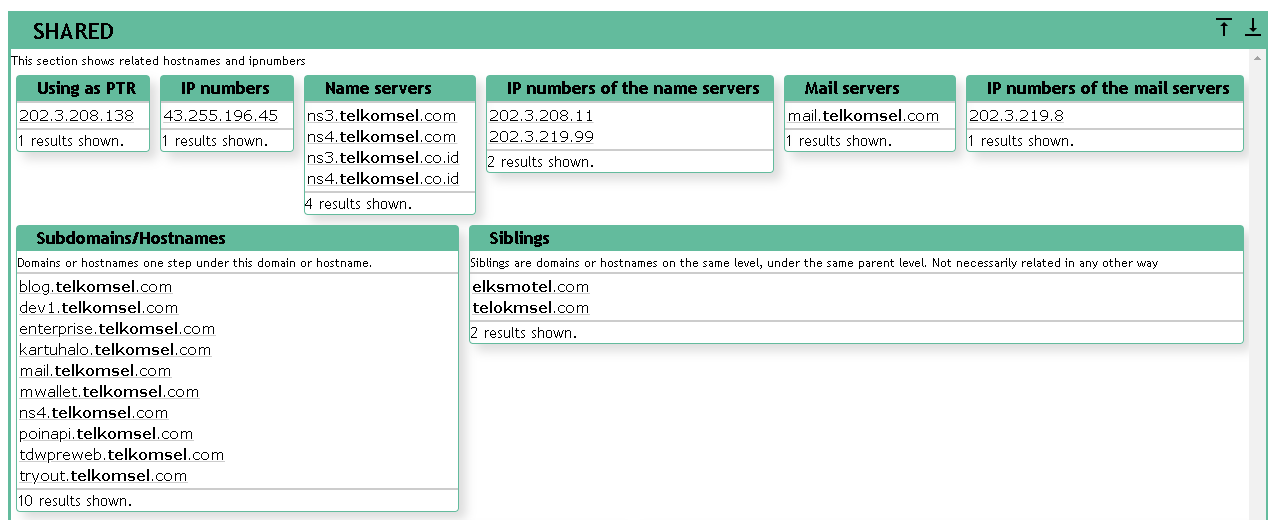
Task: Open sibling domain elksmotel.com
Action: click(x=531, y=287)
